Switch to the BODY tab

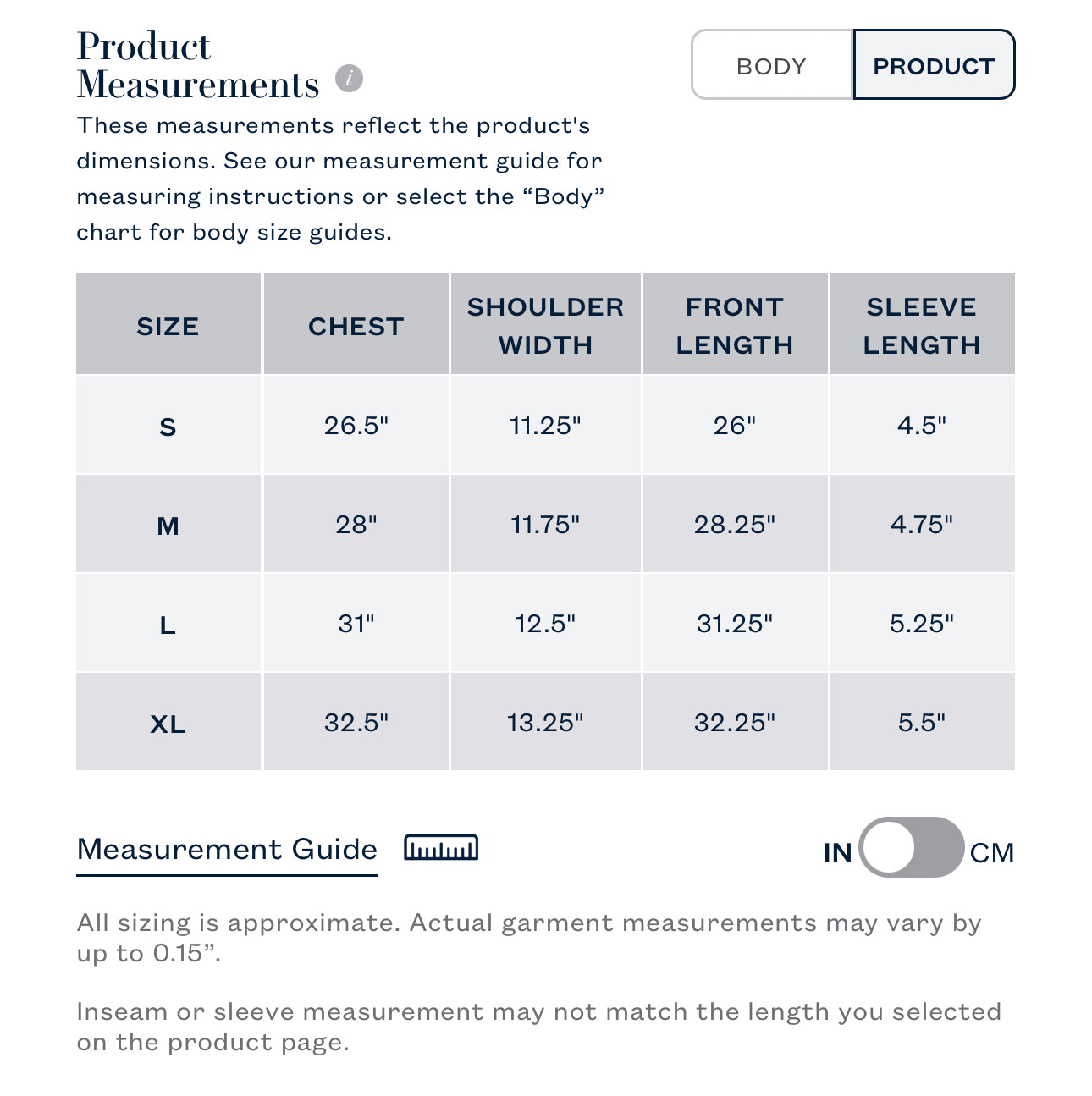tap(771, 66)
